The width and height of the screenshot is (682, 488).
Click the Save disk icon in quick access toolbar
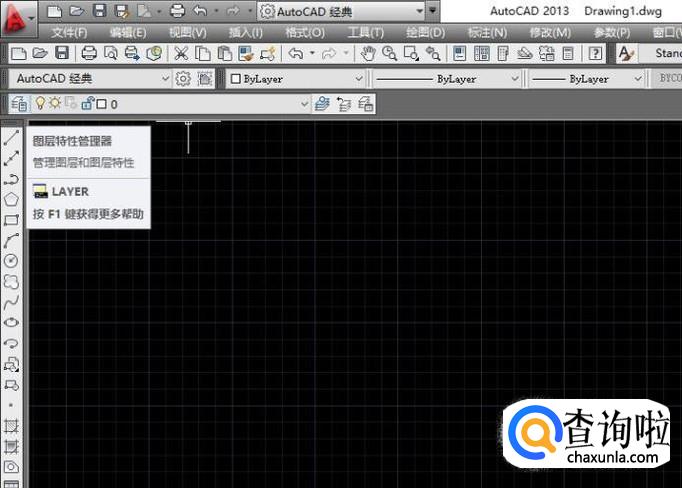pyautogui.click(x=100, y=11)
